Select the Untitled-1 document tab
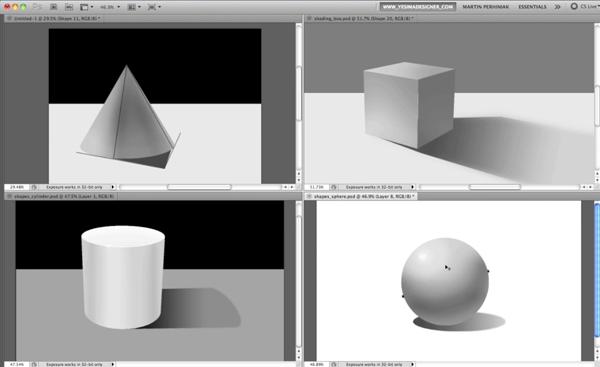 coord(57,18)
